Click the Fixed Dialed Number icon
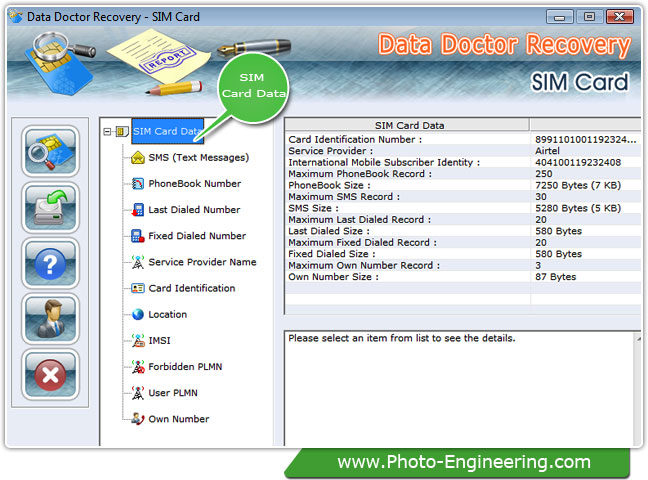Screen dimensions: 648x480 tap(137, 236)
